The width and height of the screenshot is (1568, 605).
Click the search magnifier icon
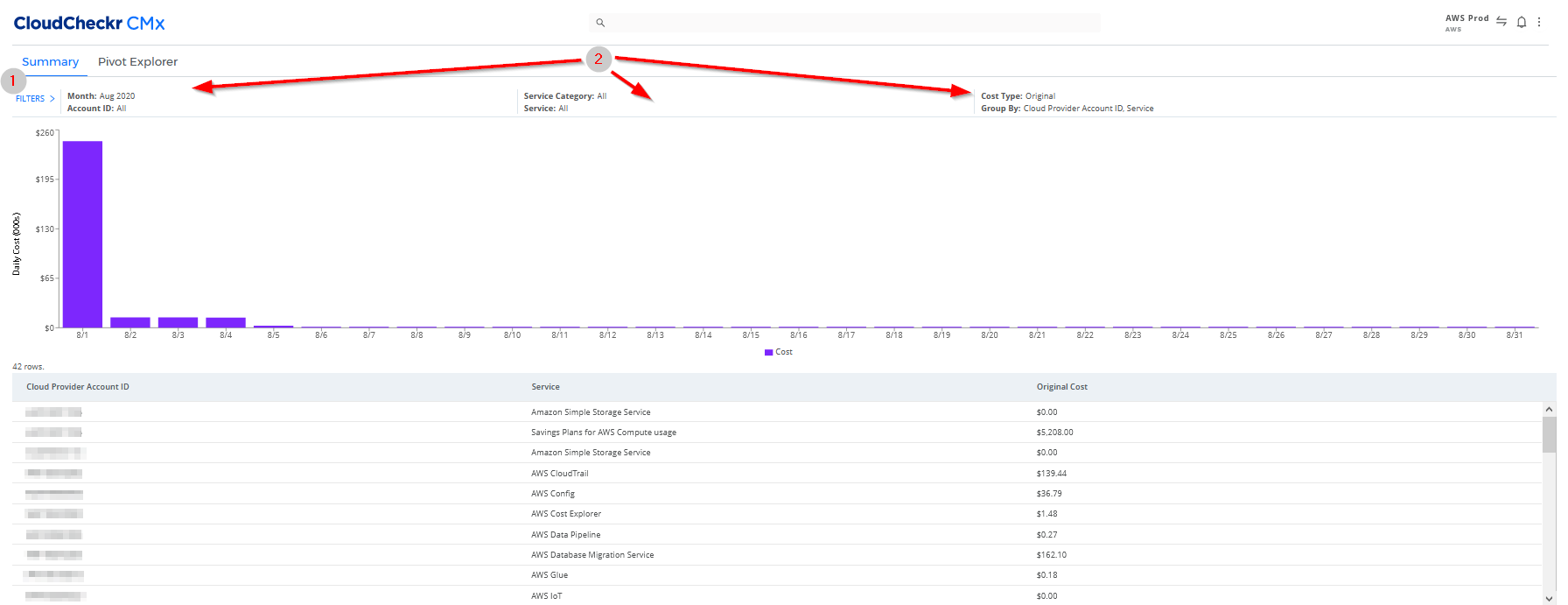point(600,23)
